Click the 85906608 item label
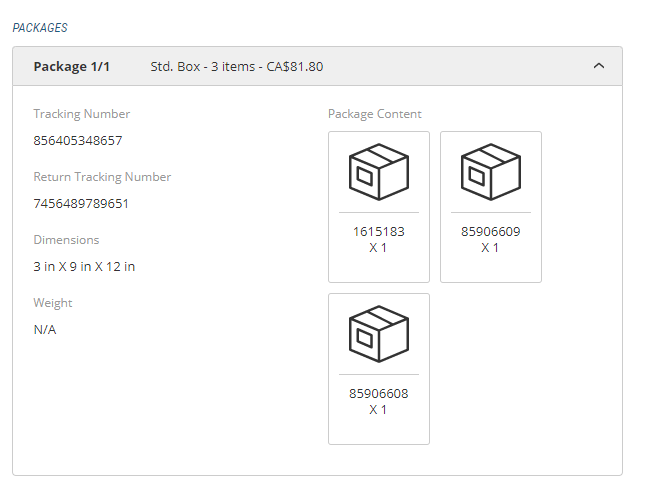 point(379,393)
